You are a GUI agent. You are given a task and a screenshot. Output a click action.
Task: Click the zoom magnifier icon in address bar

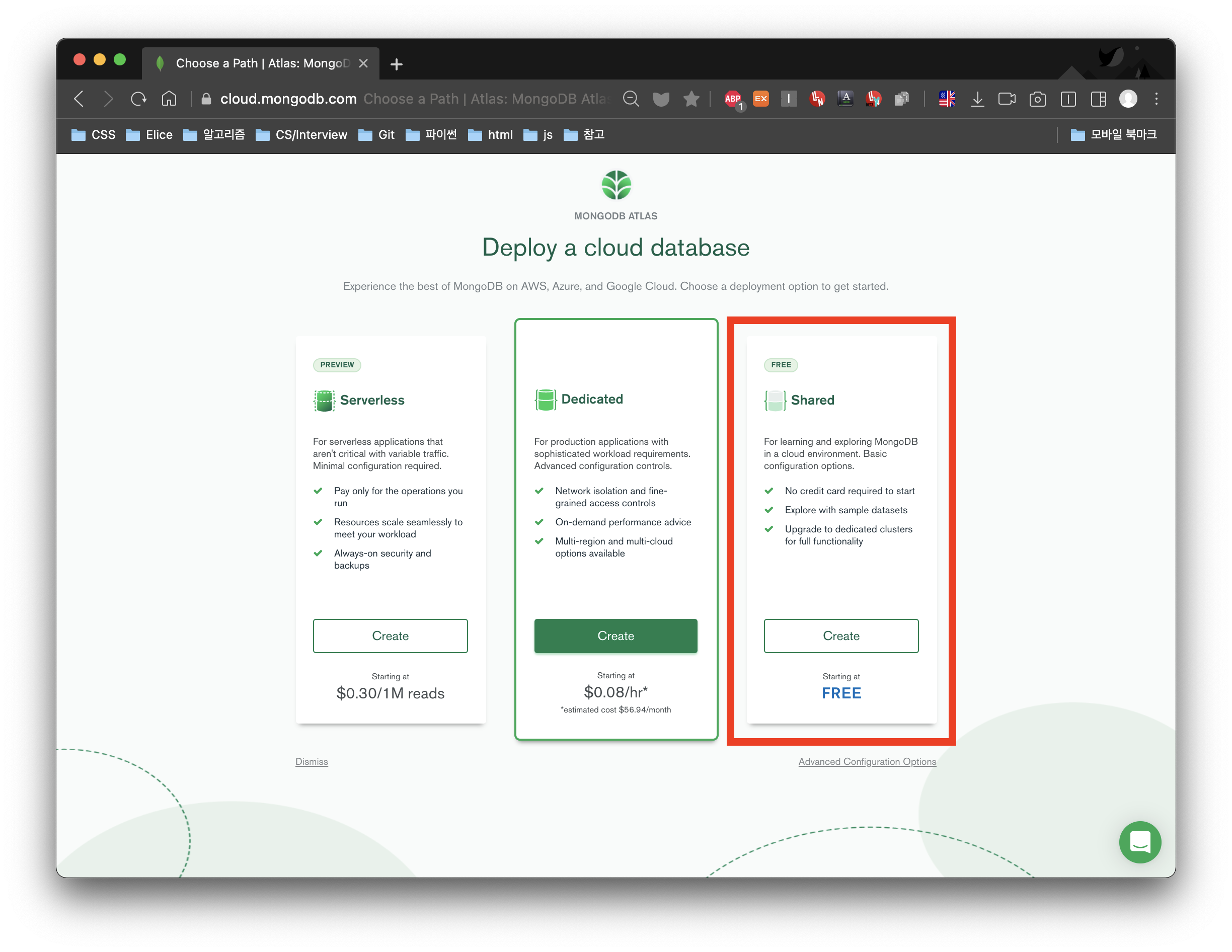(x=631, y=99)
